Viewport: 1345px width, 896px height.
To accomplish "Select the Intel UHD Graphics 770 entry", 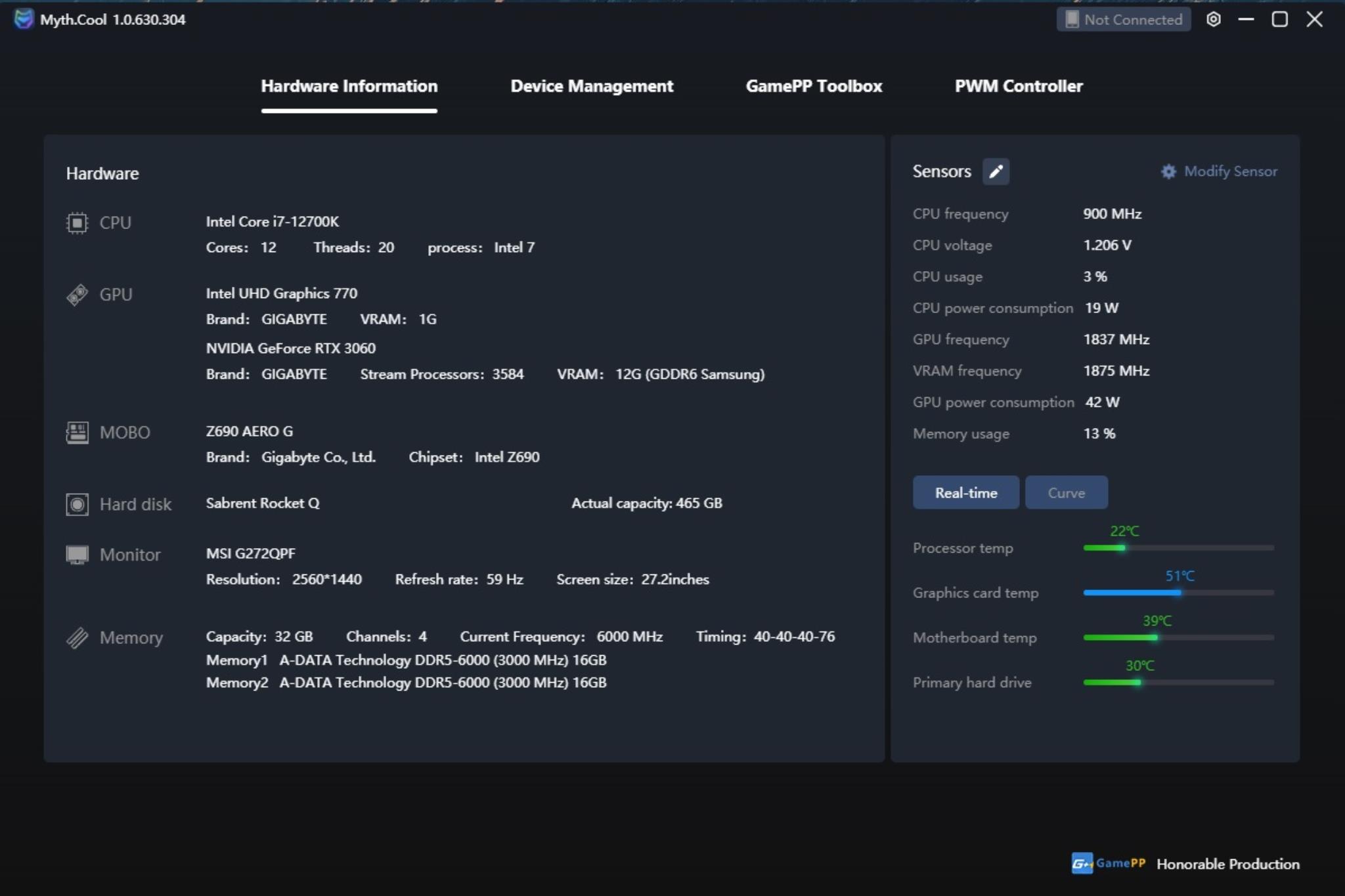I will pos(282,293).
